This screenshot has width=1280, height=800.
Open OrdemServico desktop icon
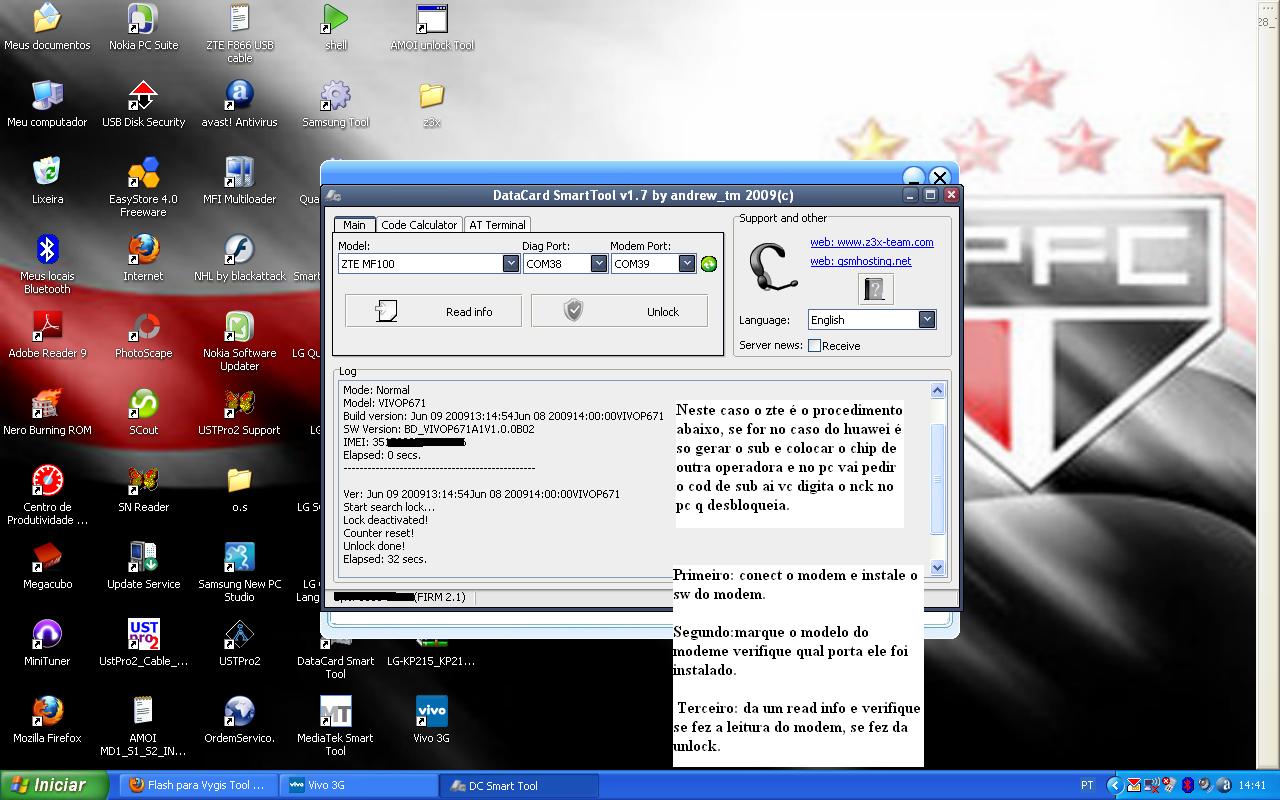tap(239, 720)
